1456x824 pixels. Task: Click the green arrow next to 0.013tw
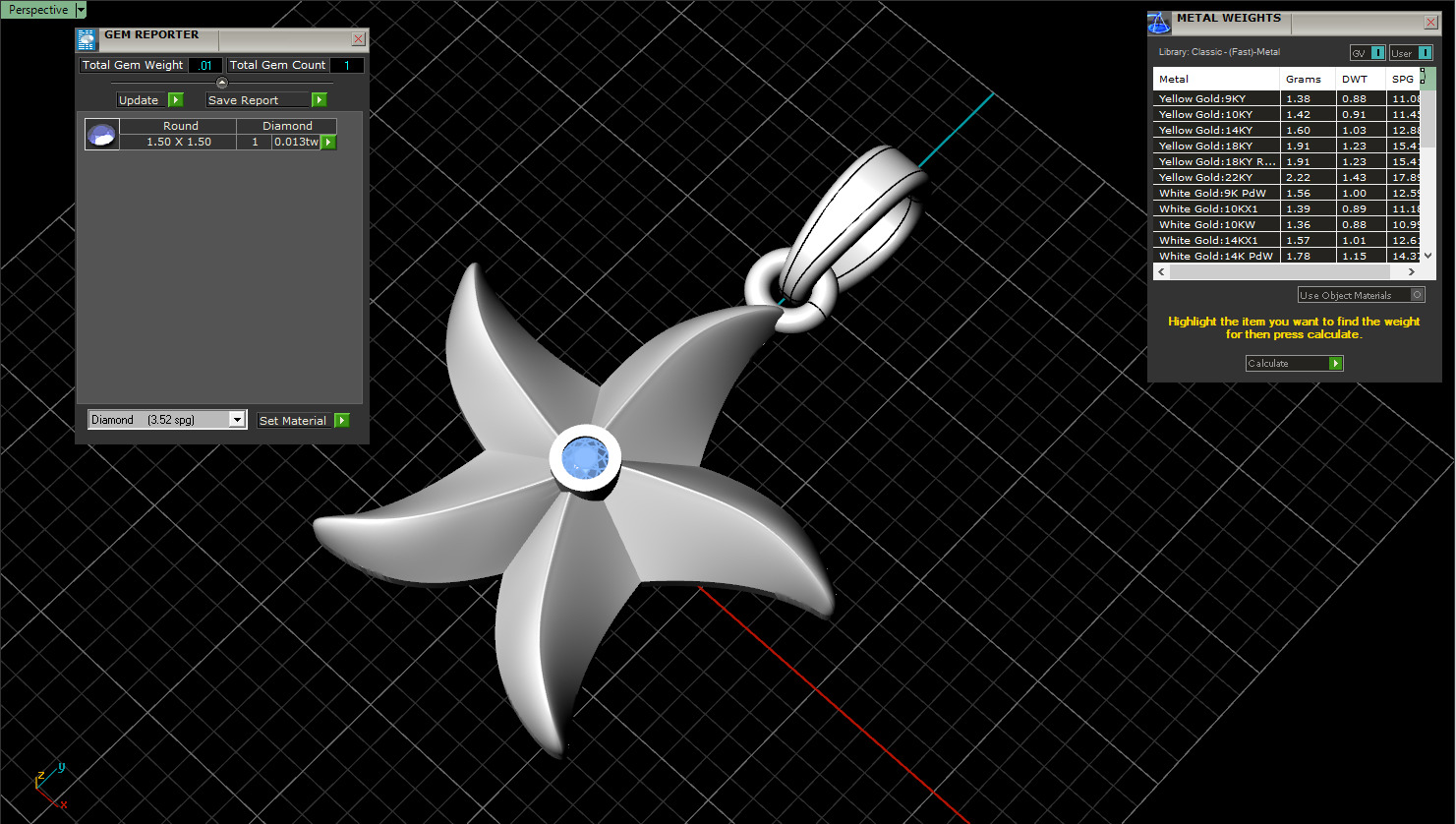coord(328,143)
